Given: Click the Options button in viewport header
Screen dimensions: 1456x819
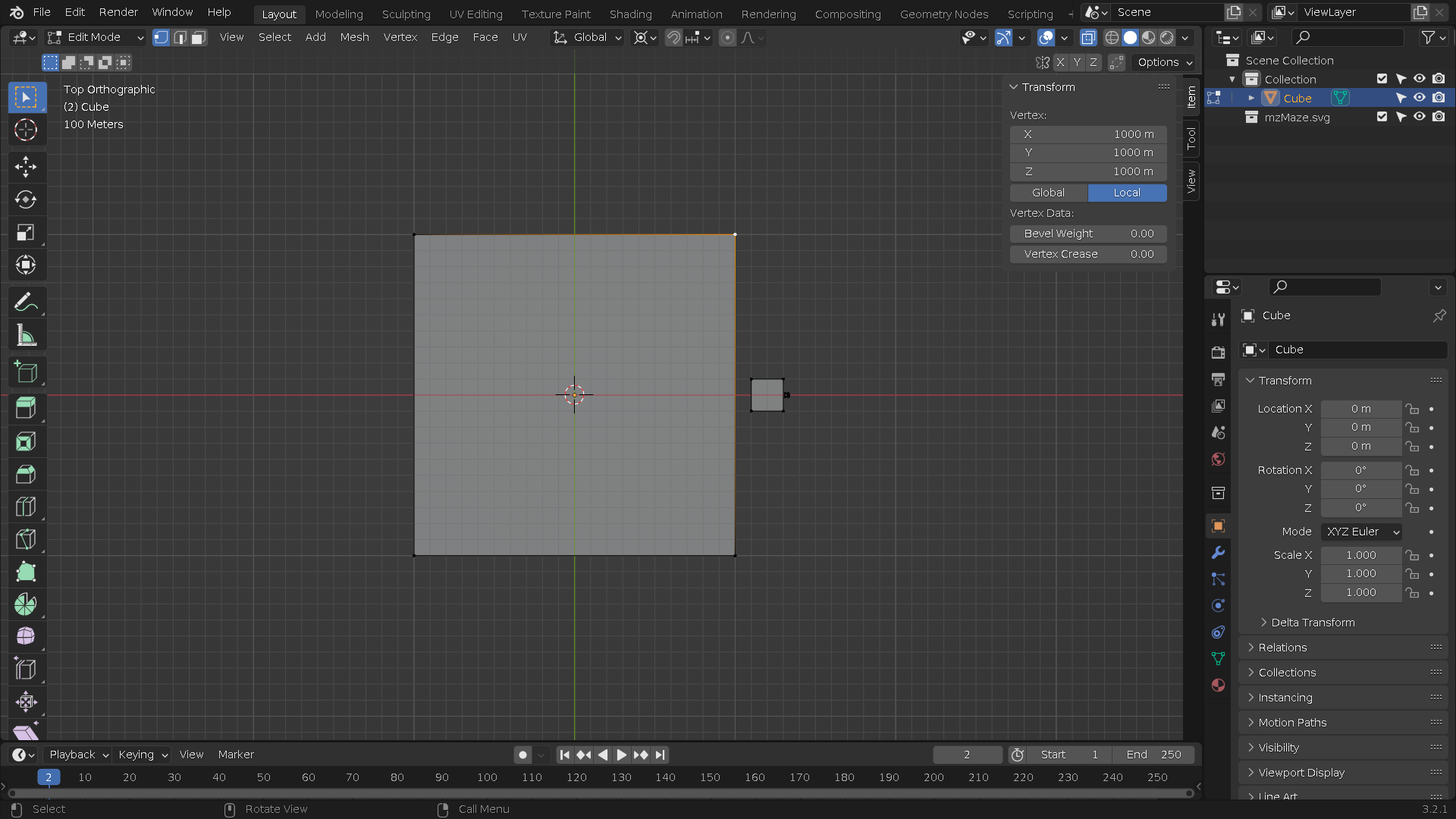Looking at the screenshot, I should (x=1165, y=62).
